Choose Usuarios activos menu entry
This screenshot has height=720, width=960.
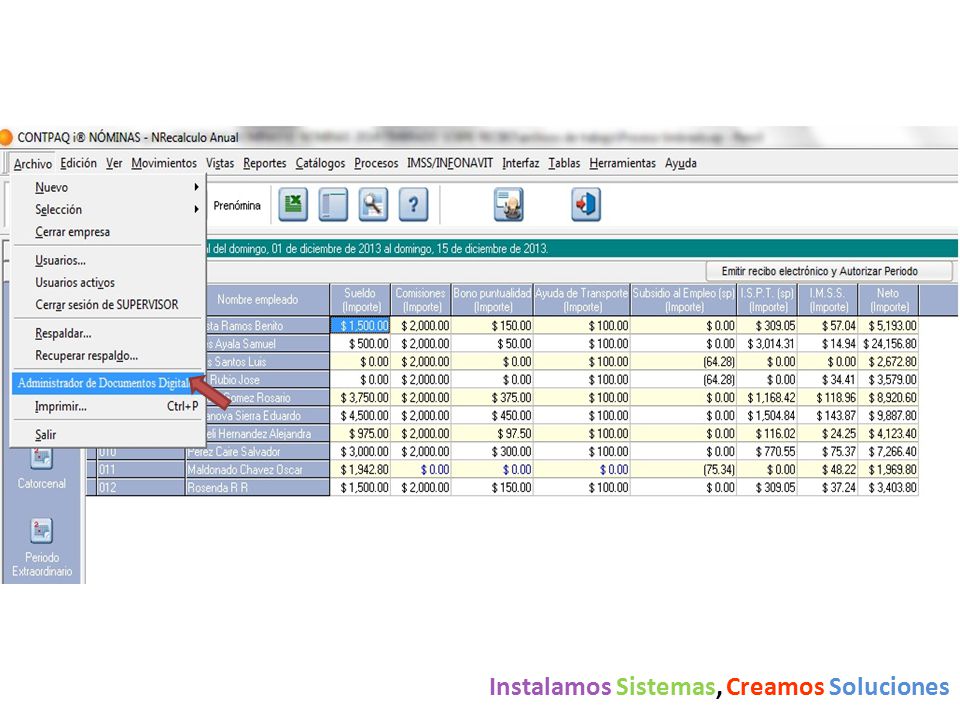(108, 282)
